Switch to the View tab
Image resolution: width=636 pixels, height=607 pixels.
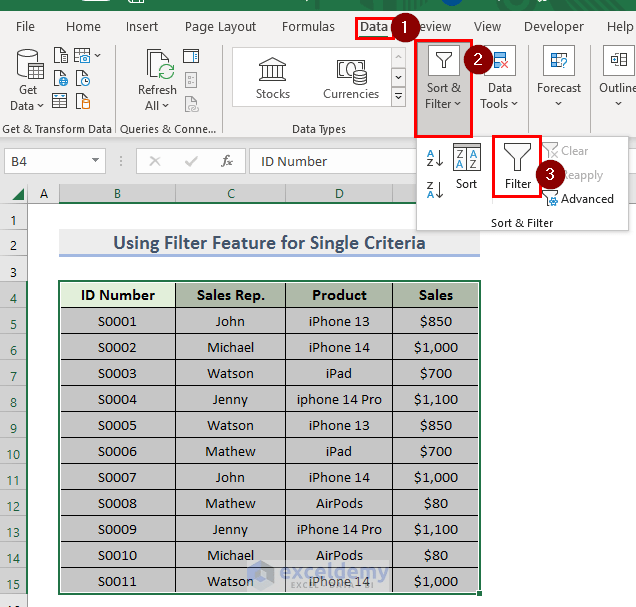(x=487, y=27)
